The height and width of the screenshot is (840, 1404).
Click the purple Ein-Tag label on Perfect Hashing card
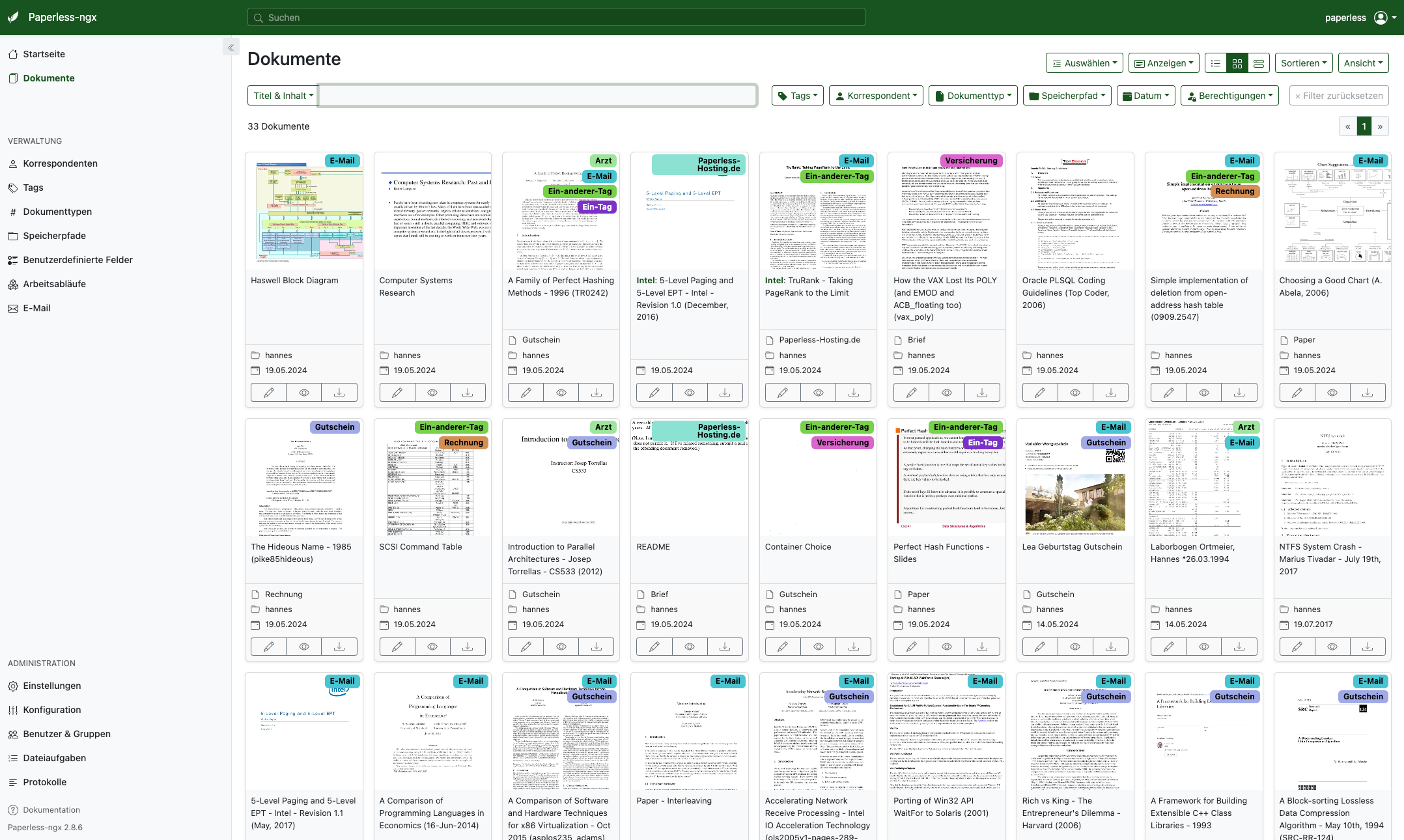(597, 207)
